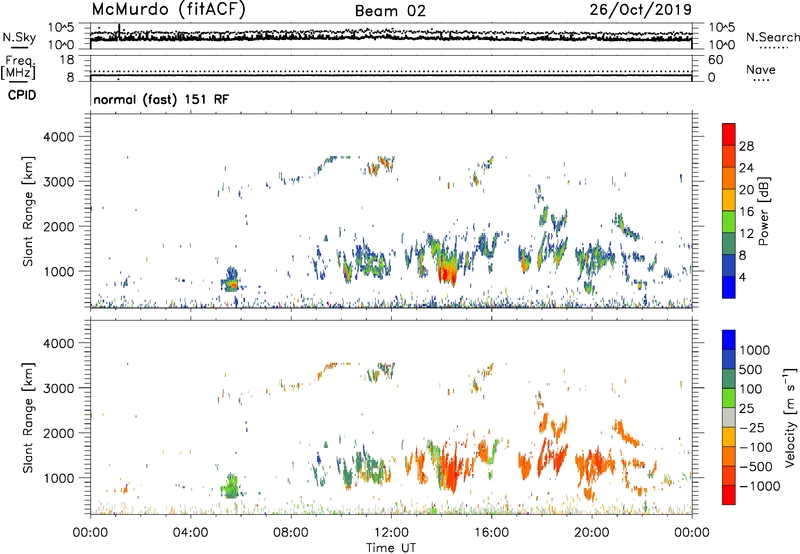Image resolution: width=800 pixels, height=554 pixels.
Task: Click the 'Power [dB]' colorbar title
Action: [763, 211]
